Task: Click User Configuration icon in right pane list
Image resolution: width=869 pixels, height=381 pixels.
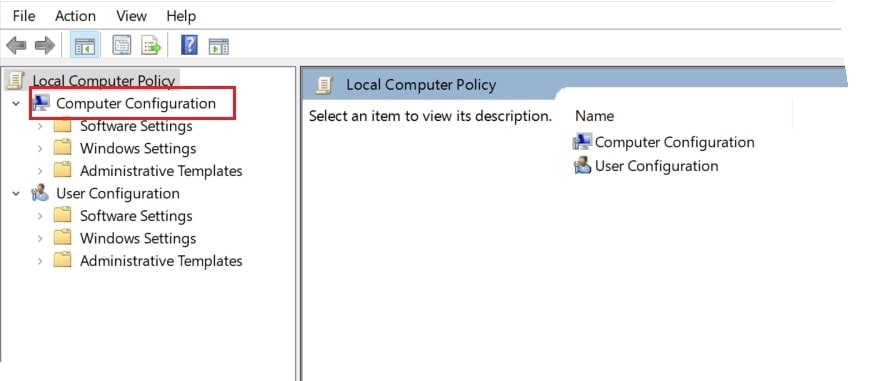Action: click(x=582, y=165)
